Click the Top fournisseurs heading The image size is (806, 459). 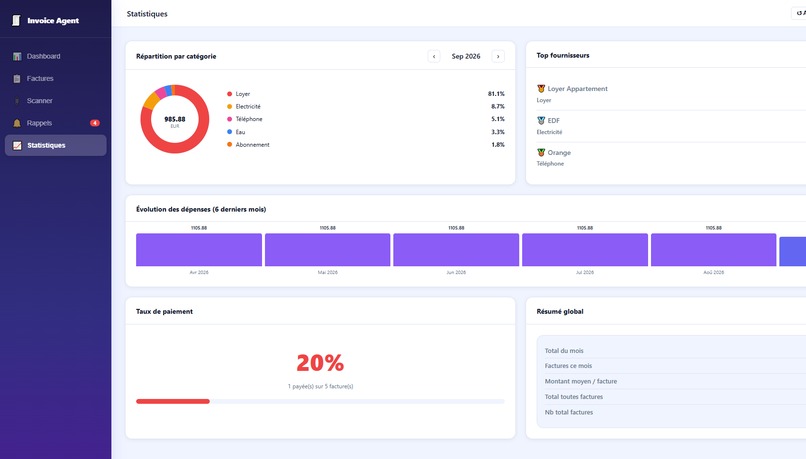563,55
